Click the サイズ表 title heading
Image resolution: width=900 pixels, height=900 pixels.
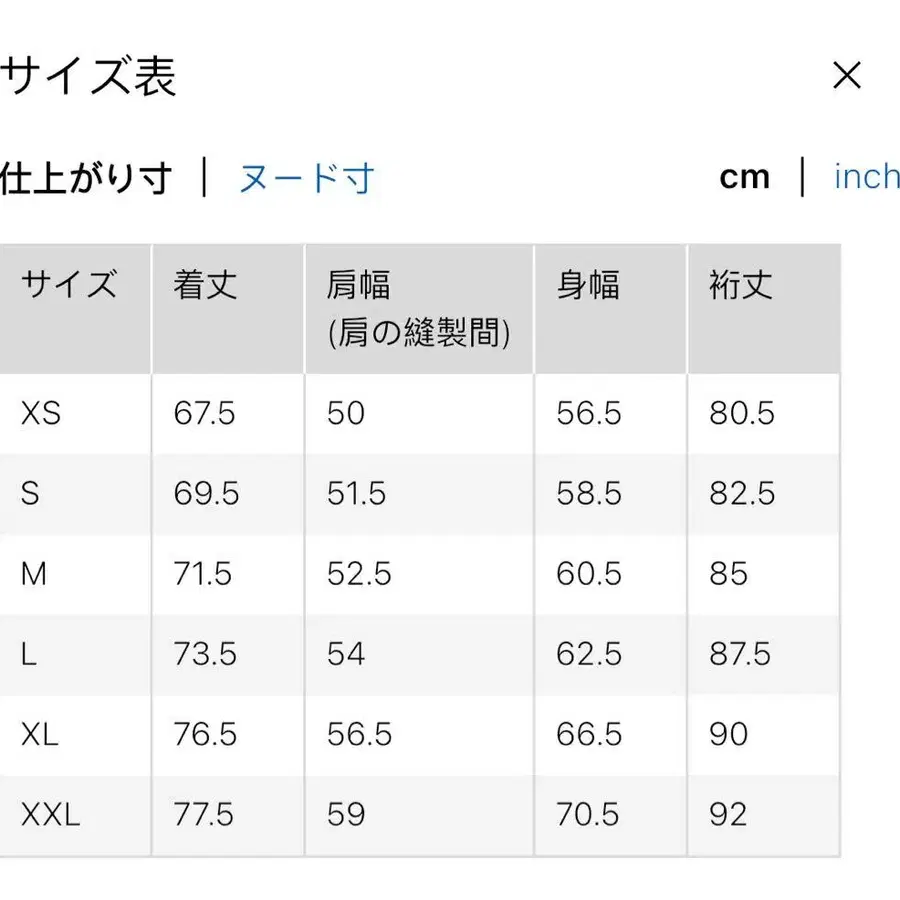(90, 76)
